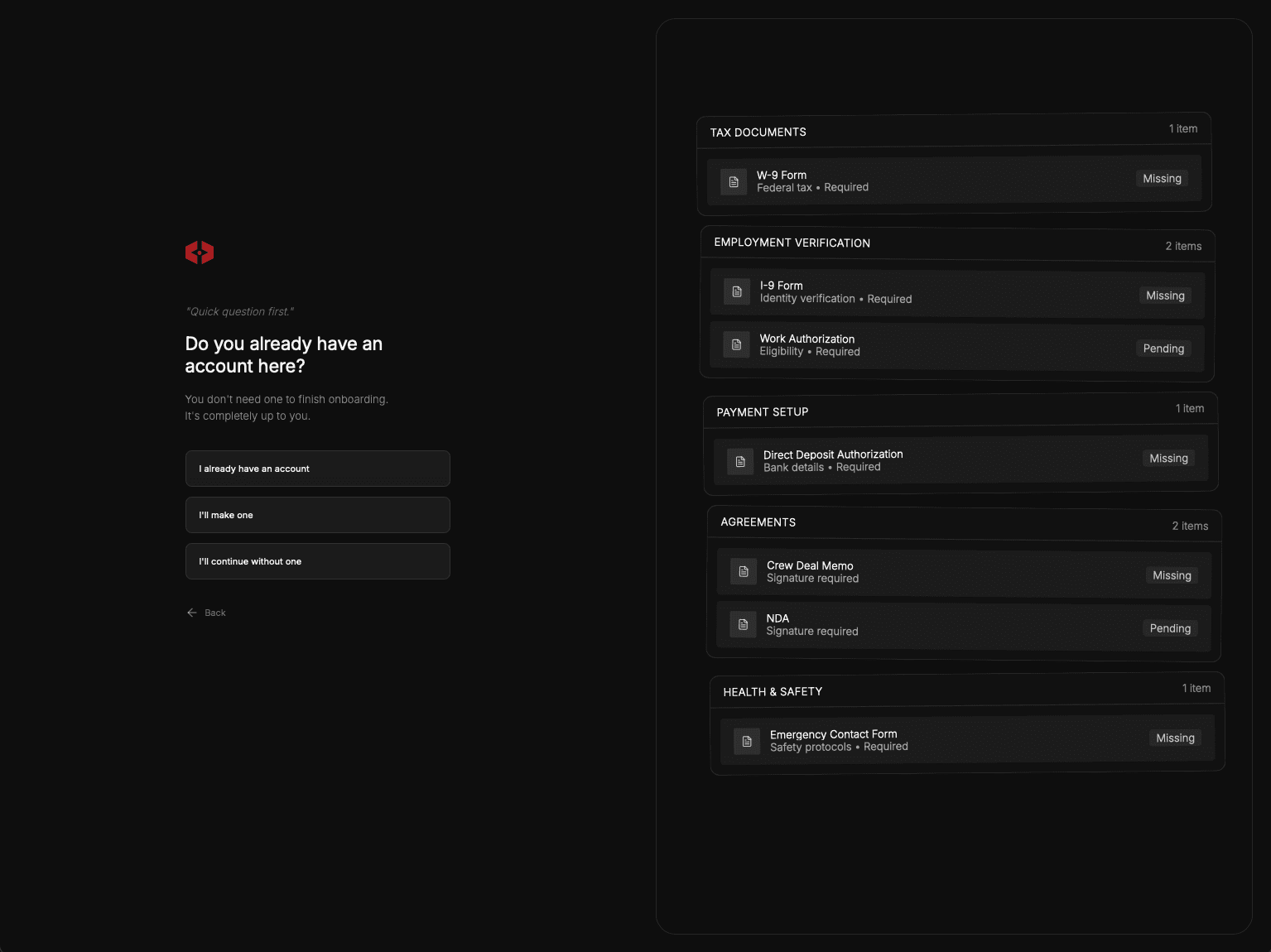Click the "Quick question first." quote text
The width and height of the screenshot is (1271, 952).
click(x=240, y=312)
